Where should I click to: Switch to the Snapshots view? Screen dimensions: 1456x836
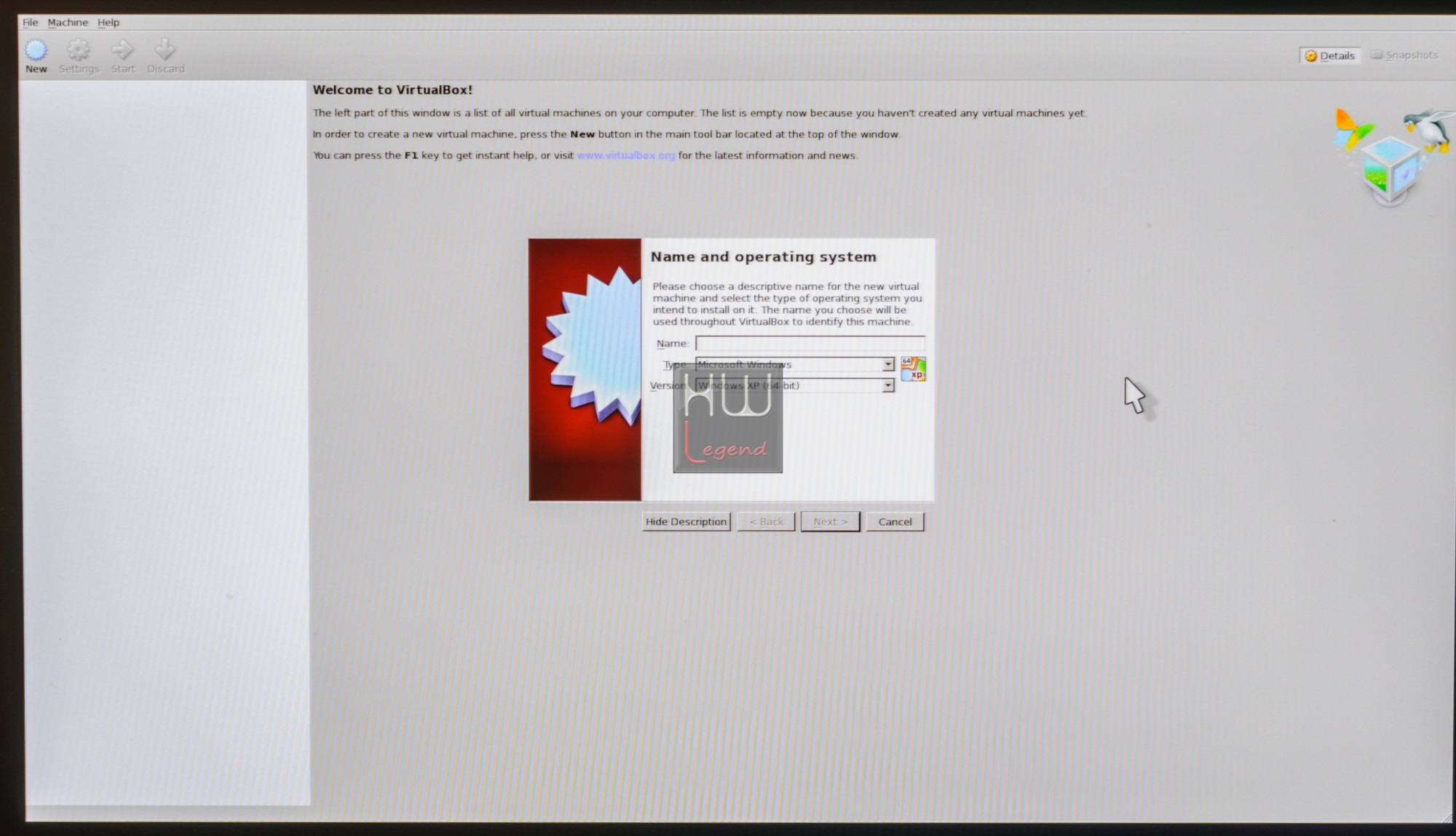1404,55
